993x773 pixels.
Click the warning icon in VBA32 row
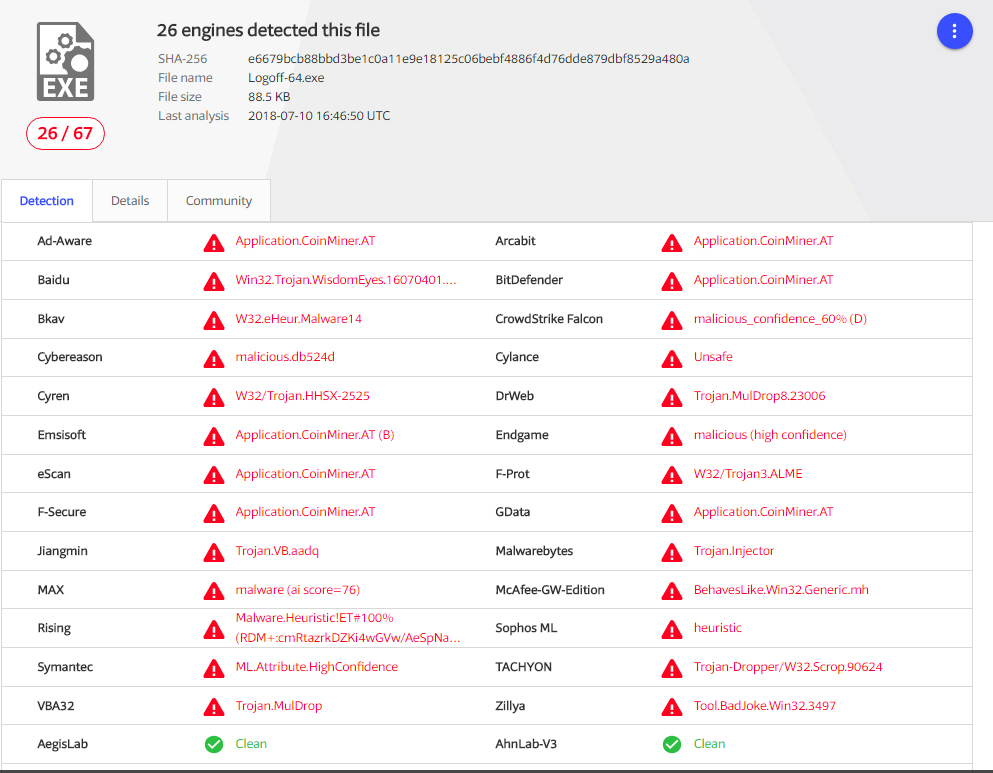tap(214, 708)
